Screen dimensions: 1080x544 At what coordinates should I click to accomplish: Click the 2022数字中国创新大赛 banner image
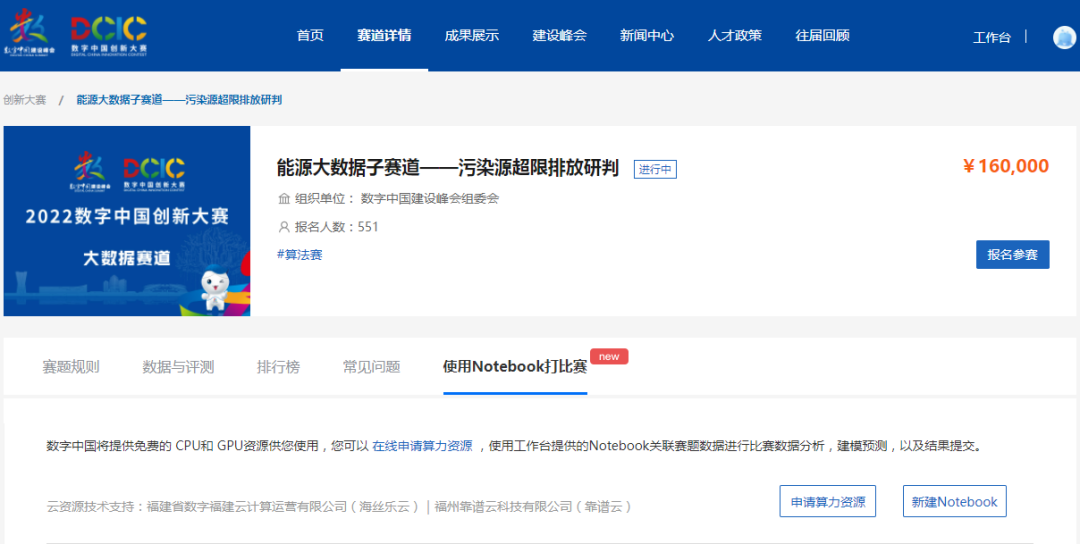(x=127, y=221)
